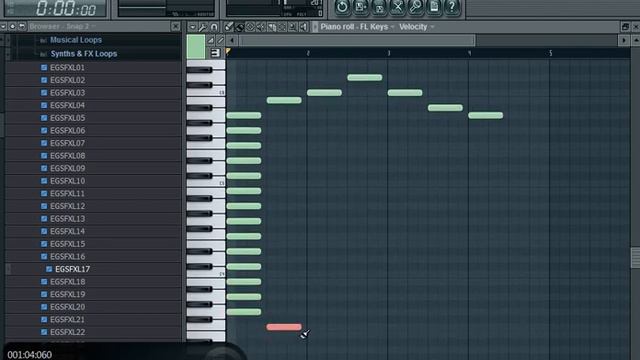
Task: Click the slide note icon beside color square
Action: coord(220,40)
